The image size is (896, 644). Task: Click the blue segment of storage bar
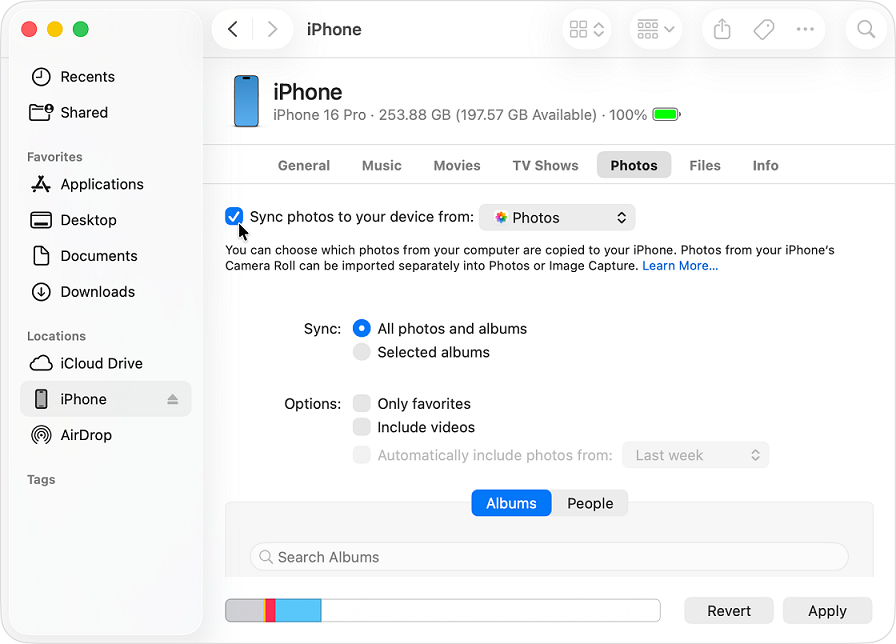coord(298,611)
